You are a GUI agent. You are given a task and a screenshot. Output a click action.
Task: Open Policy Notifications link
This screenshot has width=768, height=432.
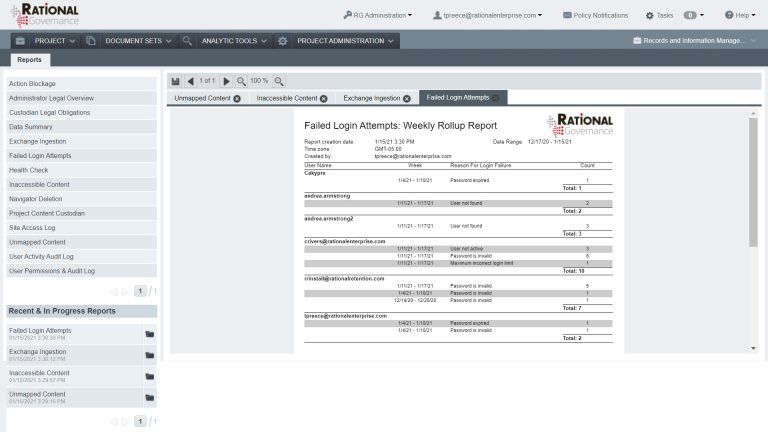pyautogui.click(x=595, y=15)
